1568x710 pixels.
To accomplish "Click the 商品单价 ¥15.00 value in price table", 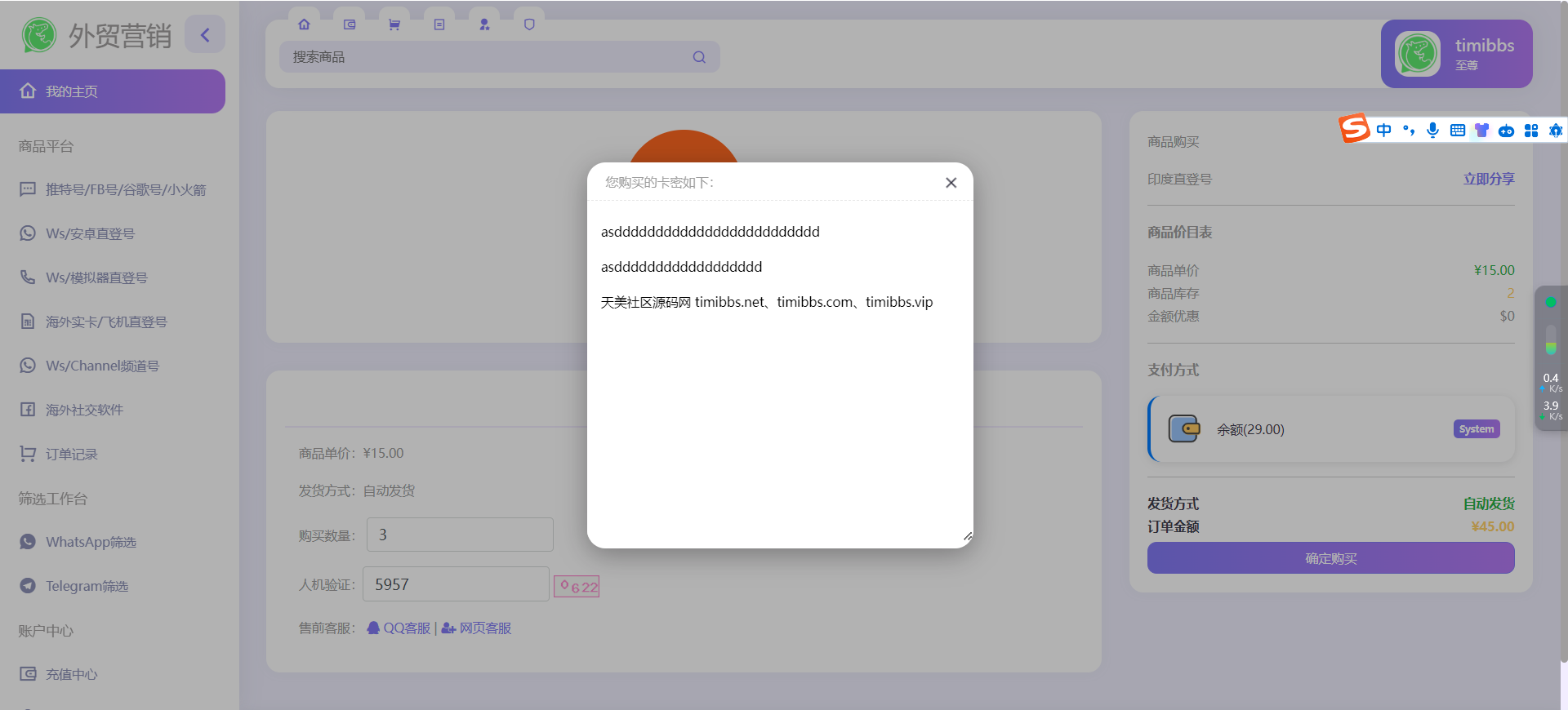I will 1494,270.
